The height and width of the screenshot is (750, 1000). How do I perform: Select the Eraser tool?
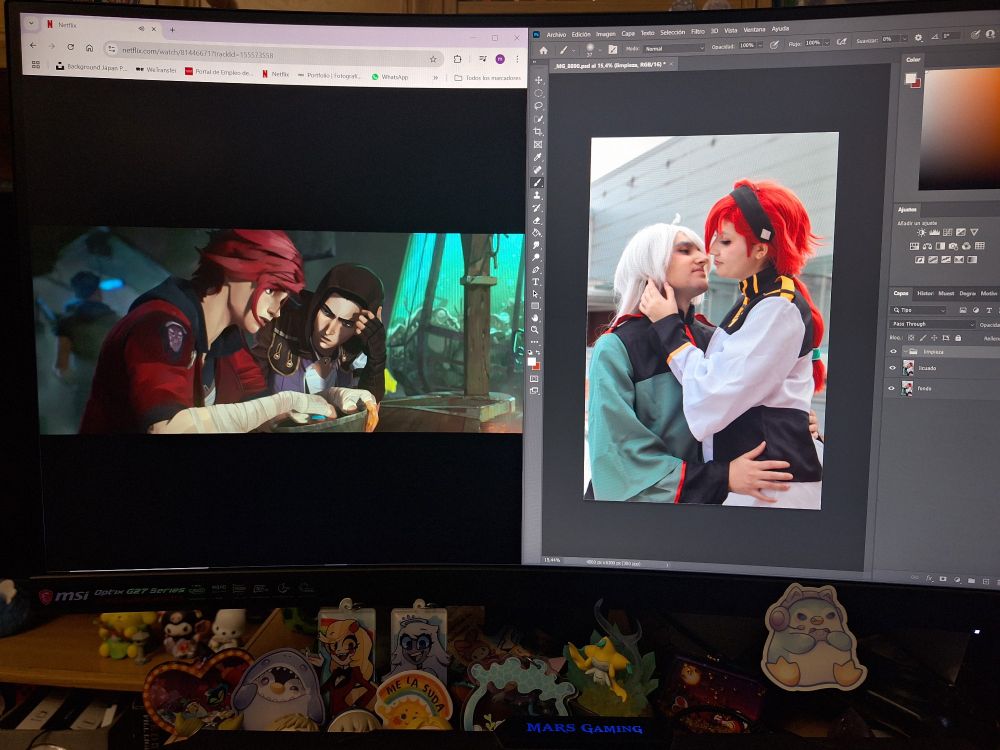[537, 221]
